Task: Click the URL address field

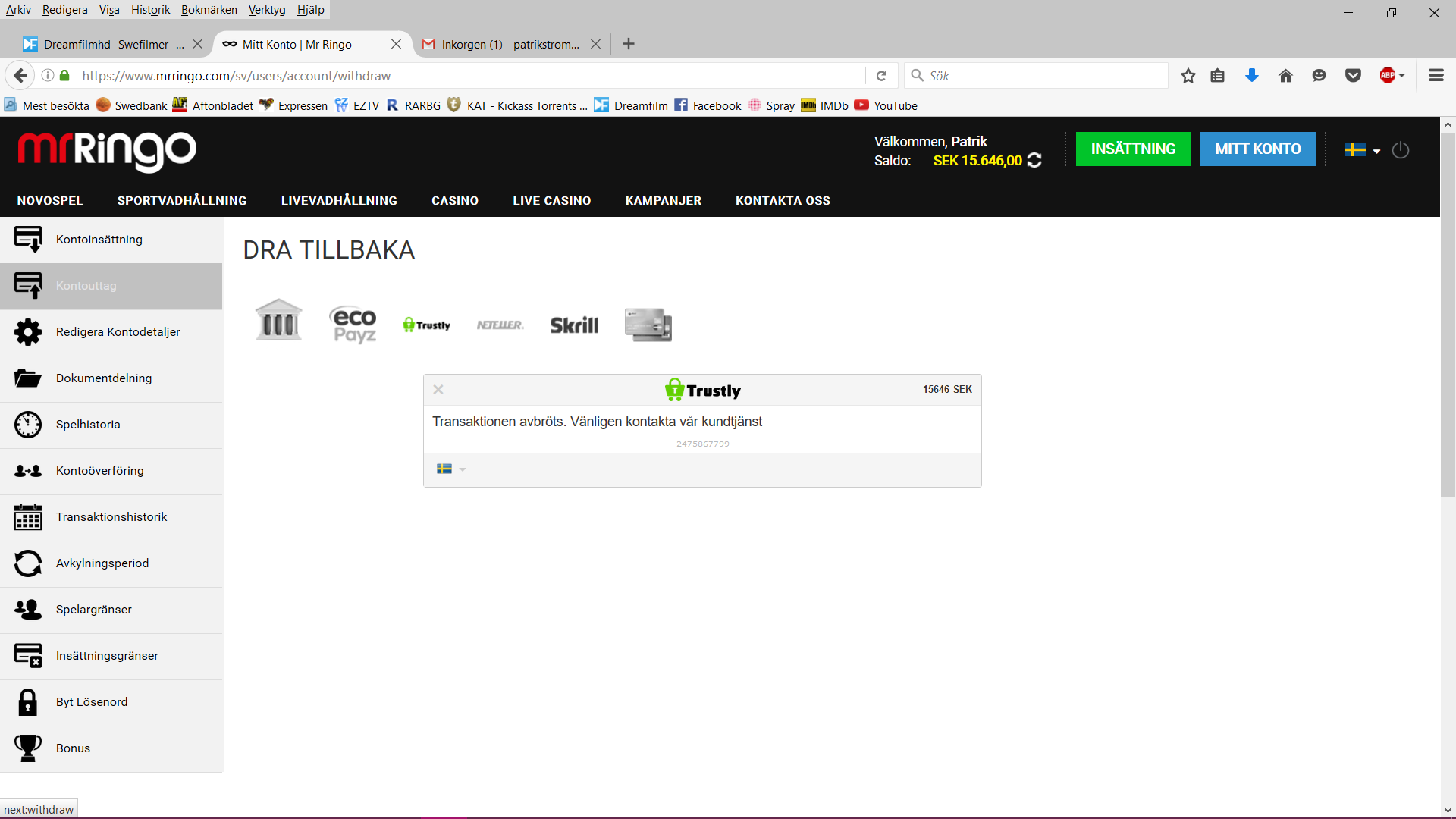Action: (470, 75)
